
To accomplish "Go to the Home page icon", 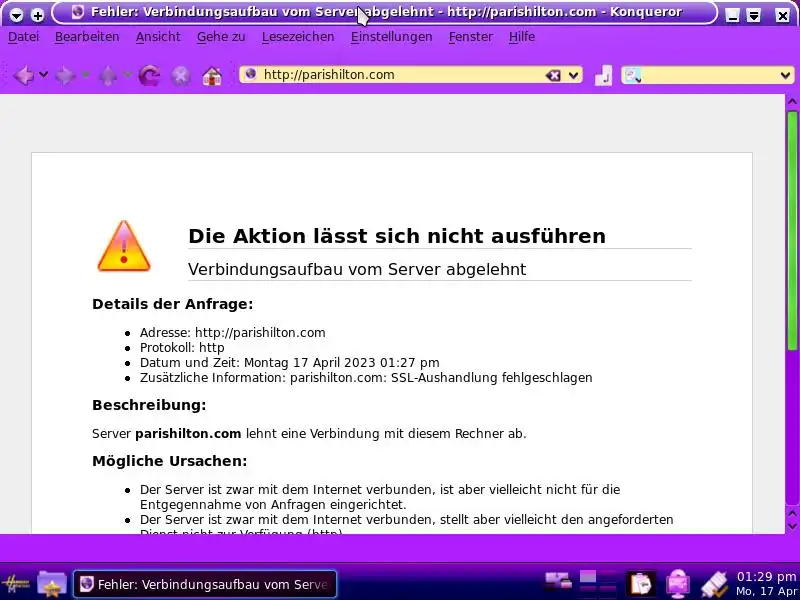I will click(x=212, y=76).
